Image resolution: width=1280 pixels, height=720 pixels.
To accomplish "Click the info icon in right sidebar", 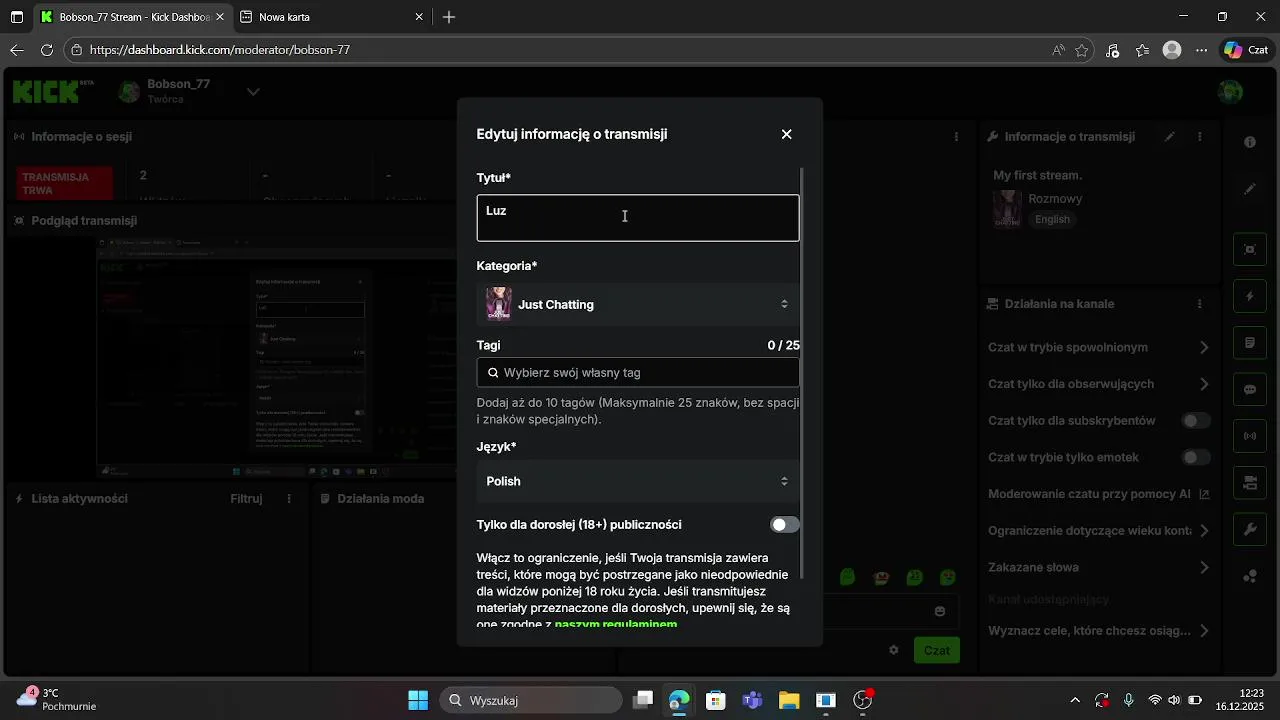I will (x=1250, y=143).
